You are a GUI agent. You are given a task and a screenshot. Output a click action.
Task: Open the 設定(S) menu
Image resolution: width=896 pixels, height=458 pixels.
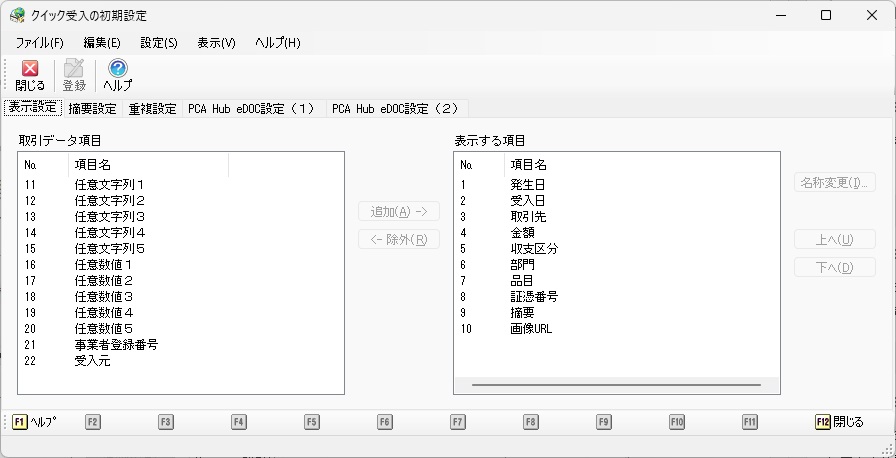click(x=159, y=43)
